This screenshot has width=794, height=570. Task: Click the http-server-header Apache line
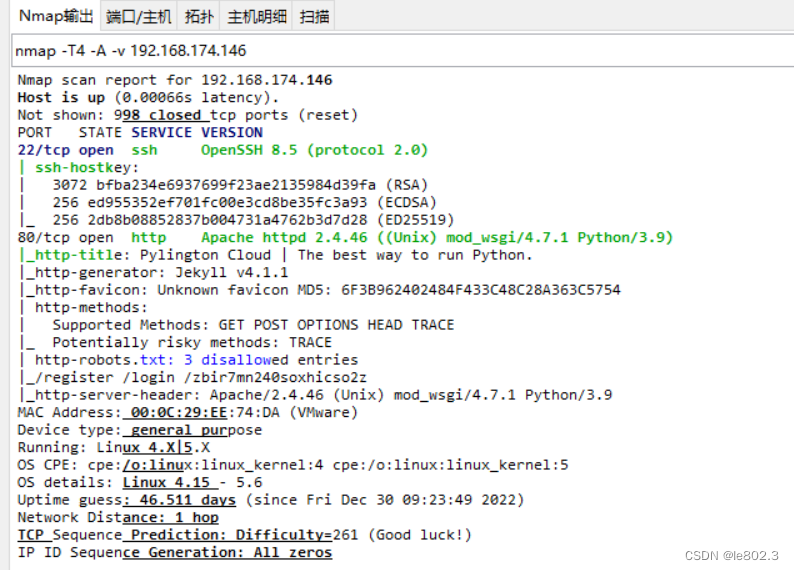[315, 395]
